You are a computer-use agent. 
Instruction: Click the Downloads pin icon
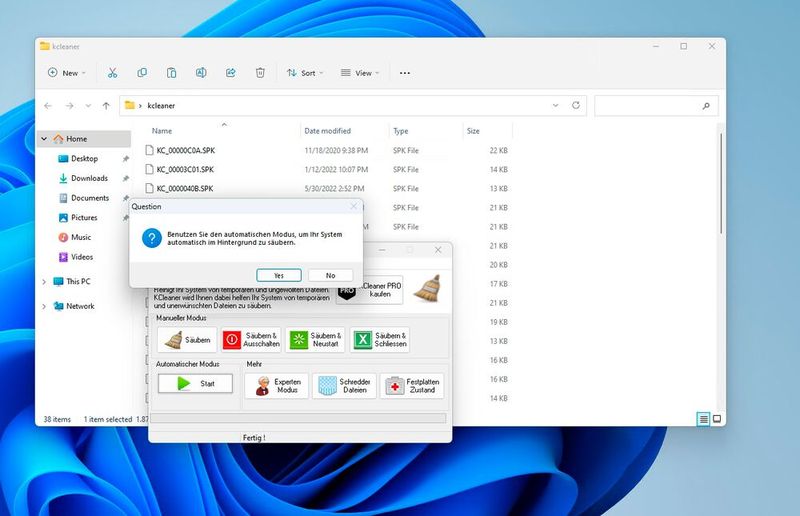point(126,178)
